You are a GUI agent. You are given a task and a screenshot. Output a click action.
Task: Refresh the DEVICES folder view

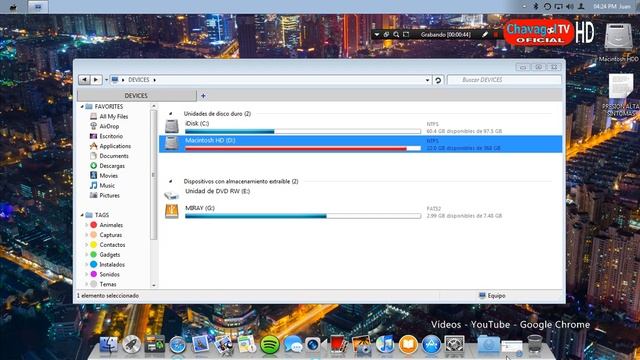[x=438, y=80]
